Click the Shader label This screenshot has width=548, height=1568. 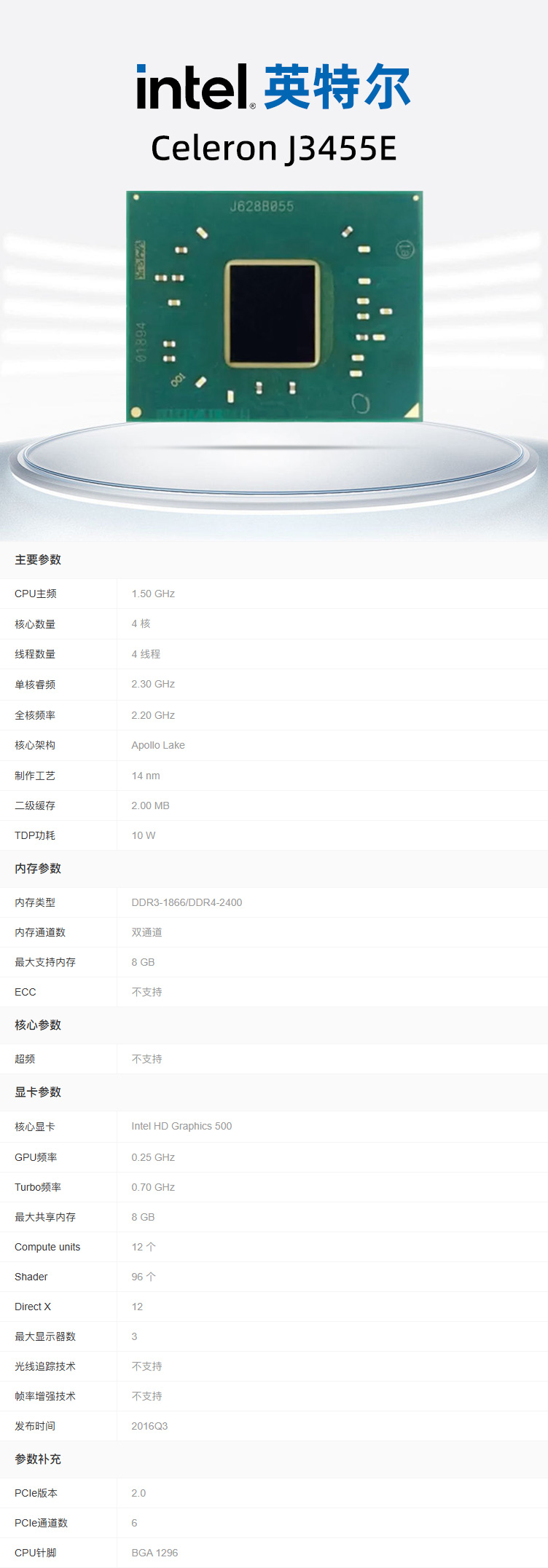pos(31,1277)
